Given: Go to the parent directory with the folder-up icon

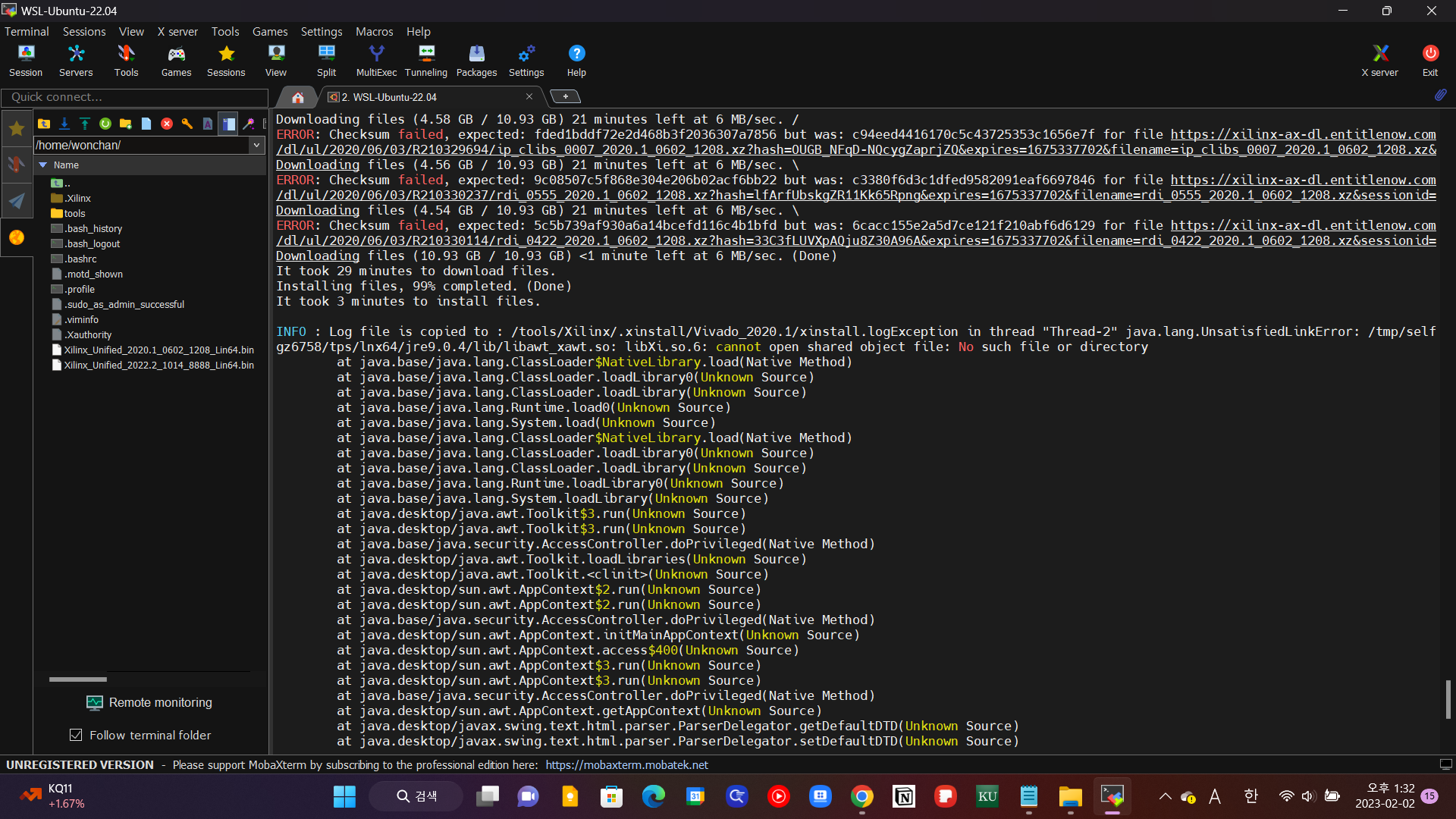Looking at the screenshot, I should tap(44, 124).
